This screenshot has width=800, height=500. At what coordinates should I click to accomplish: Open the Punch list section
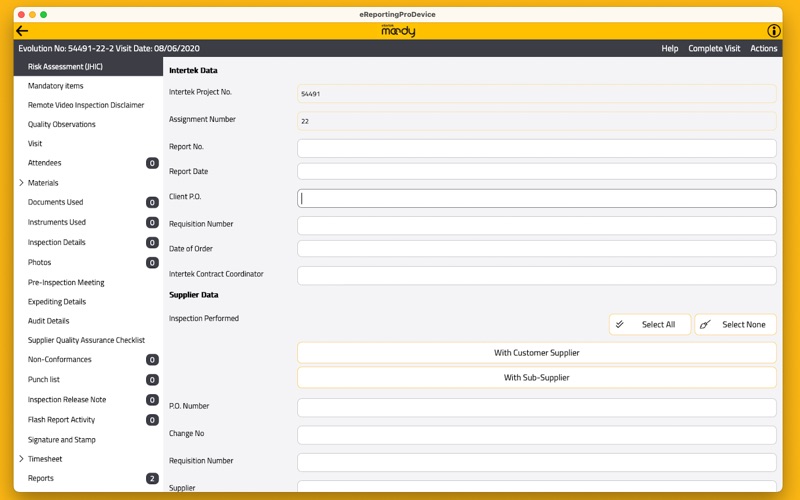click(88, 380)
